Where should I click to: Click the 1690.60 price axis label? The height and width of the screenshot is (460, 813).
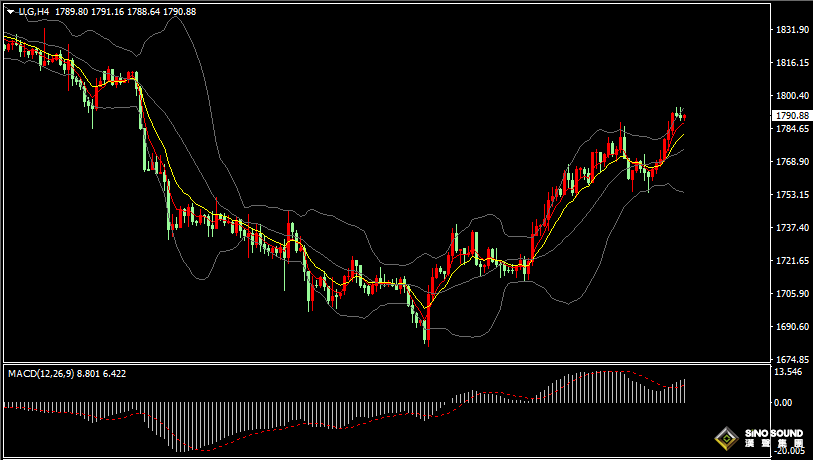click(792, 327)
